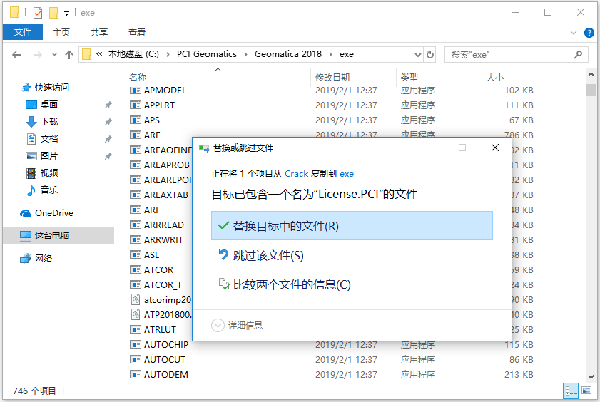Open the Explorer help icon
This screenshot has width=600, height=402.
pos(589,33)
